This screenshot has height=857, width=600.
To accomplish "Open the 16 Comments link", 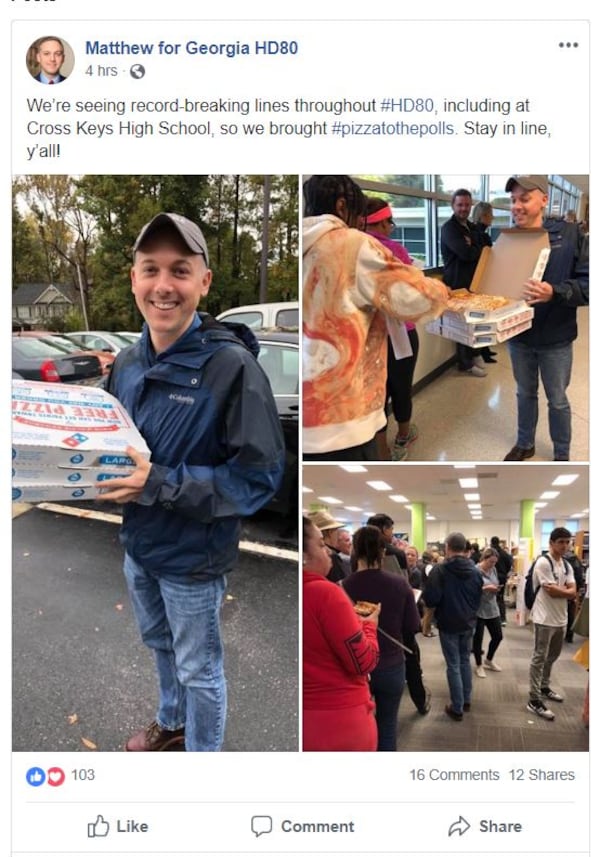I will [x=454, y=775].
